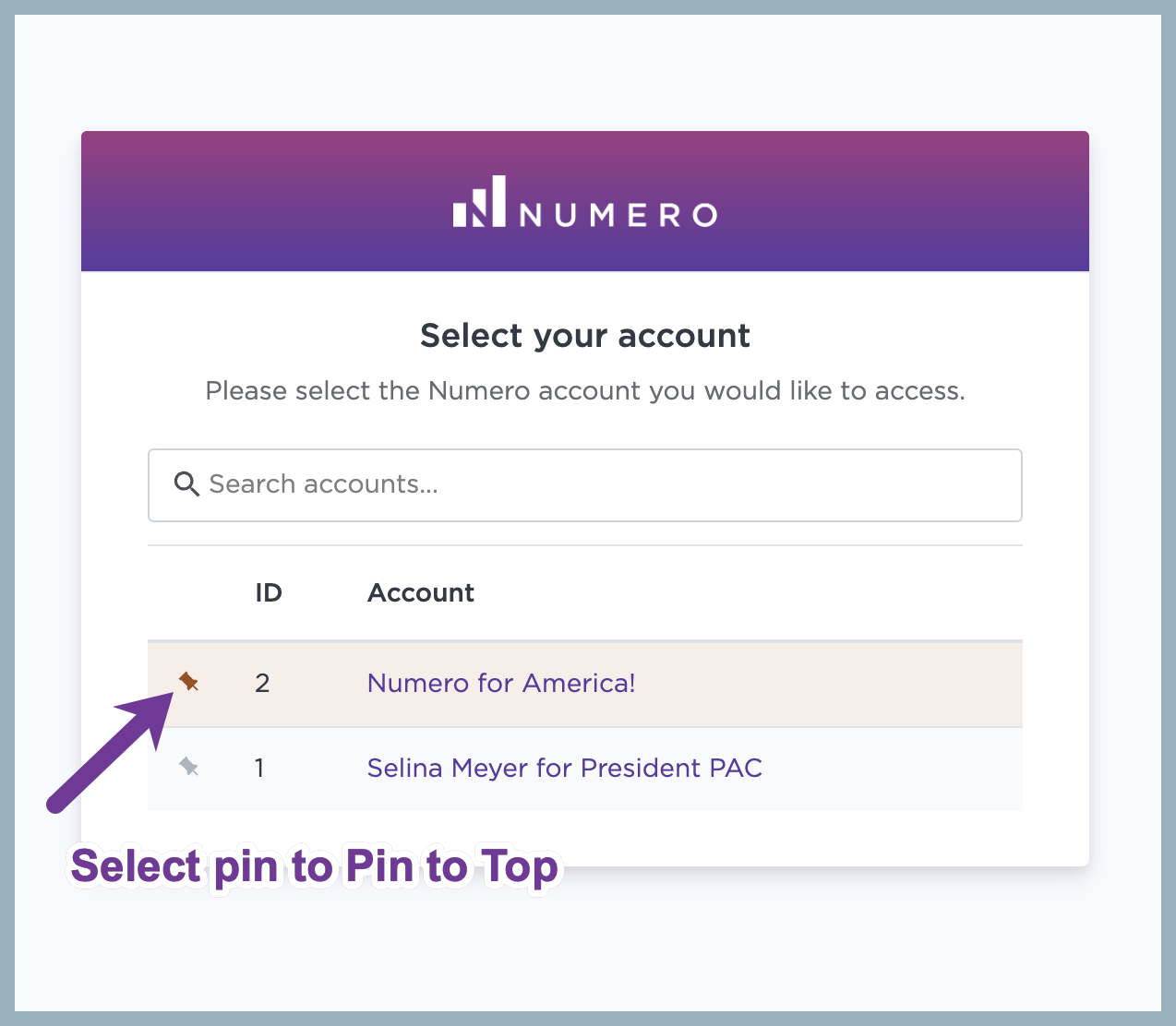
Task: Click the ID column header
Action: (x=269, y=592)
